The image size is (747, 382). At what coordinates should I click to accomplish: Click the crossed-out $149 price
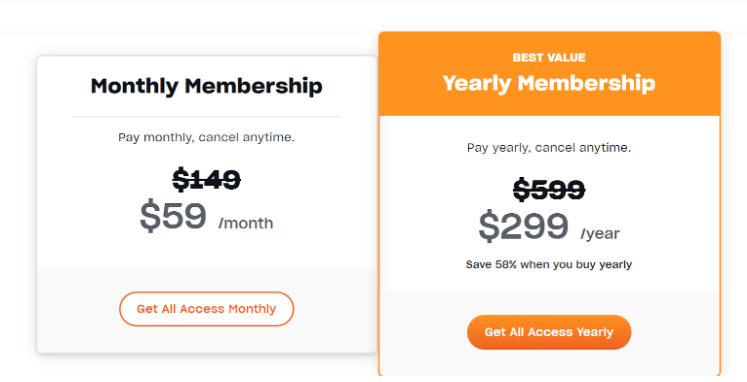(x=206, y=180)
